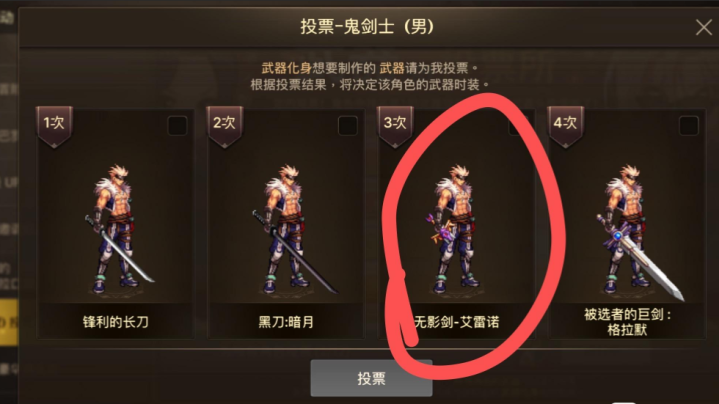Viewport: 719px width, 404px height.
Task: Close the 投票-鬼剑士 dialog
Action: 704,27
